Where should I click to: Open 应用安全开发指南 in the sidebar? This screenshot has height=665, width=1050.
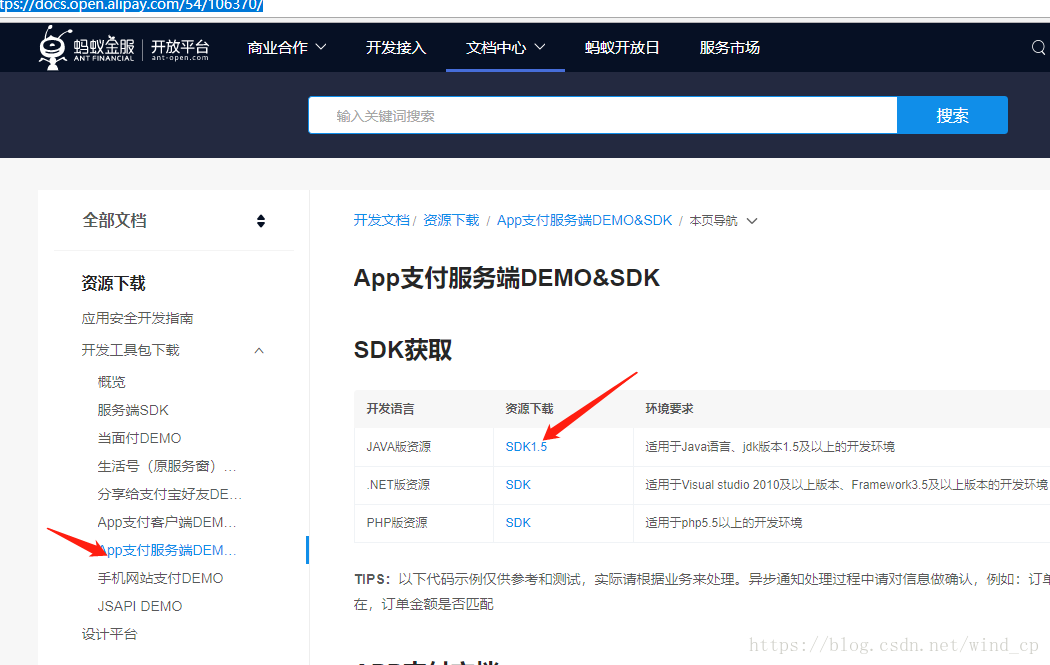pos(137,318)
